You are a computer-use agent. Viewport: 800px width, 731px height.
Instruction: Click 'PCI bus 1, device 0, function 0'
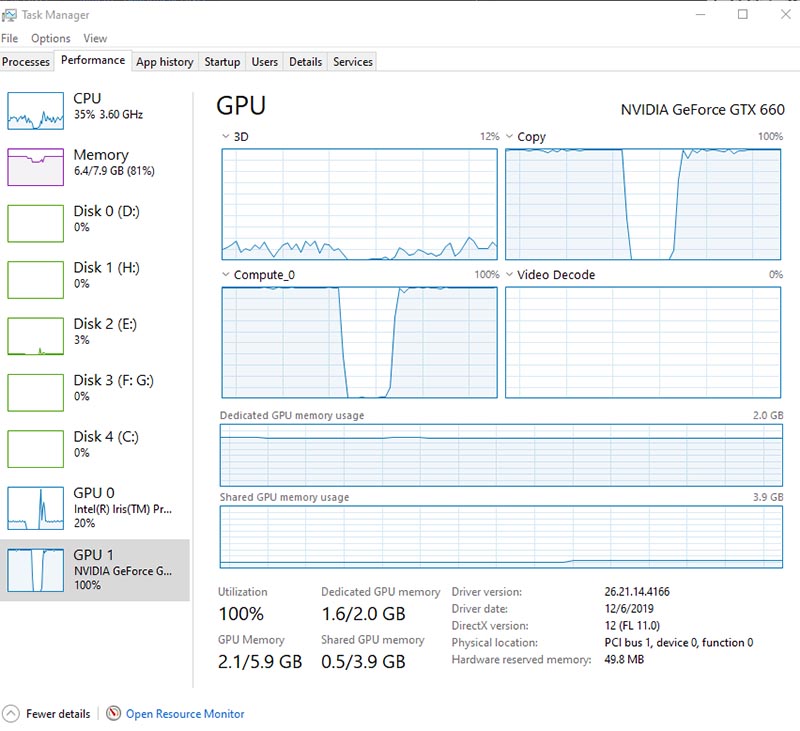[x=679, y=642]
